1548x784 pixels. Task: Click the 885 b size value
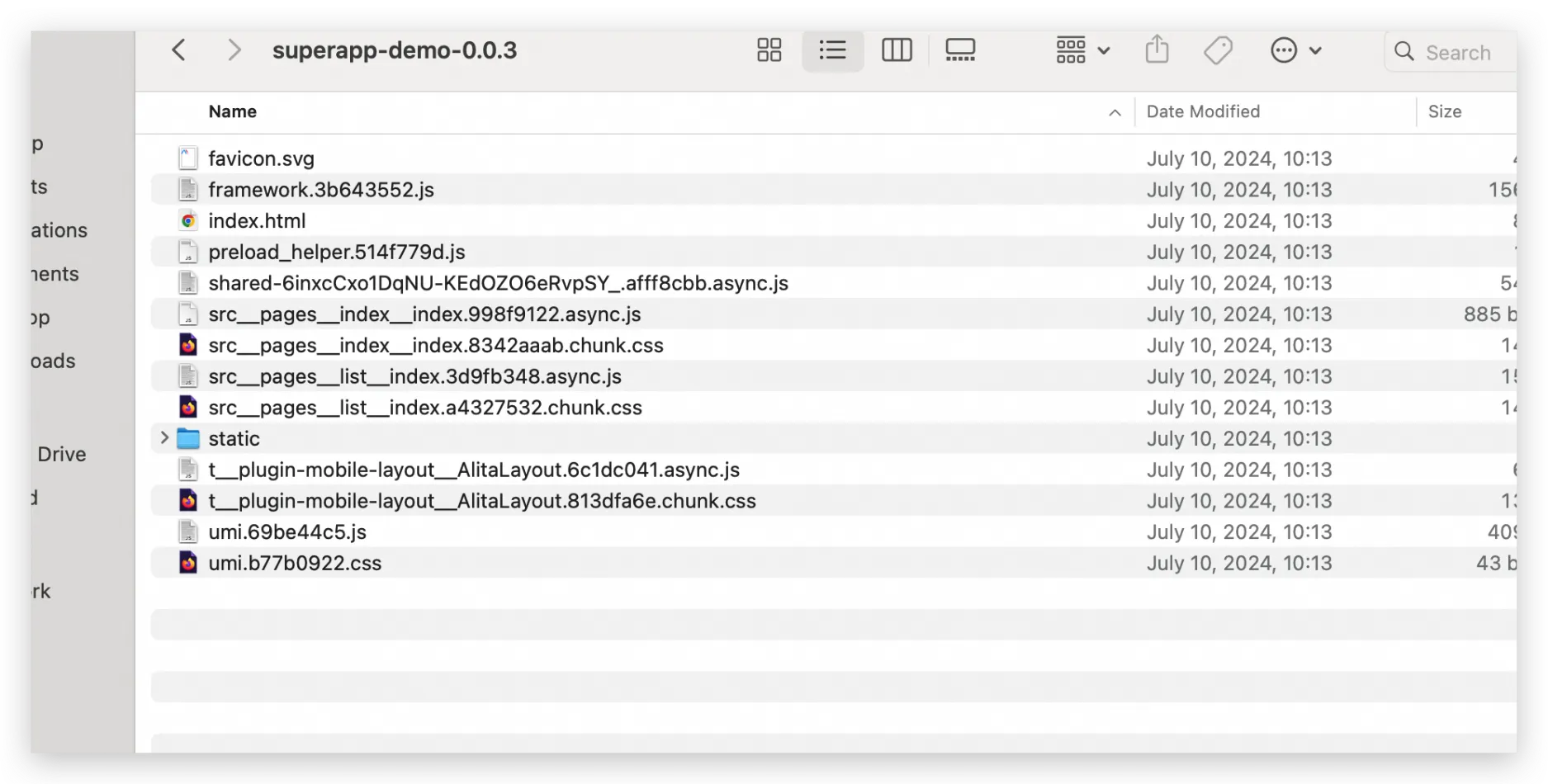tap(1490, 314)
